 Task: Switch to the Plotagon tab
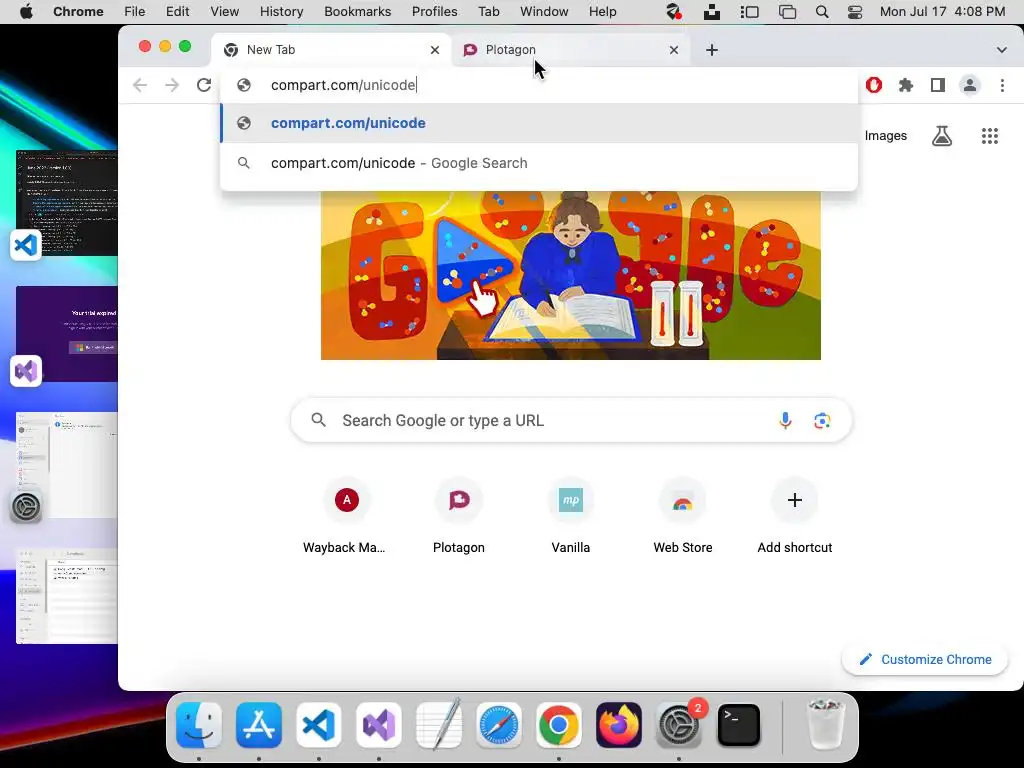(568, 50)
